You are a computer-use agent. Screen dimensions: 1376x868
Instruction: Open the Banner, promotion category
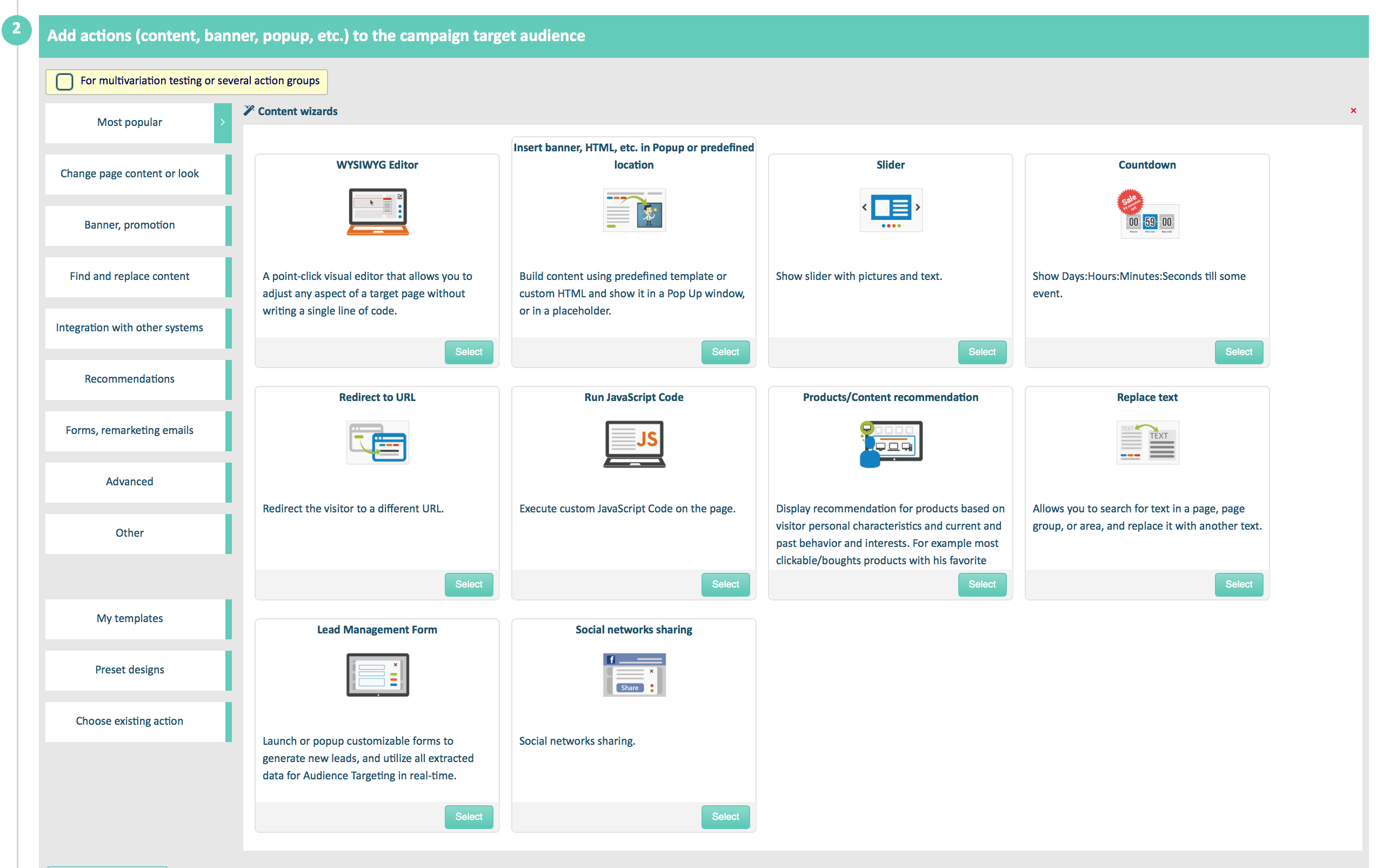coord(130,225)
